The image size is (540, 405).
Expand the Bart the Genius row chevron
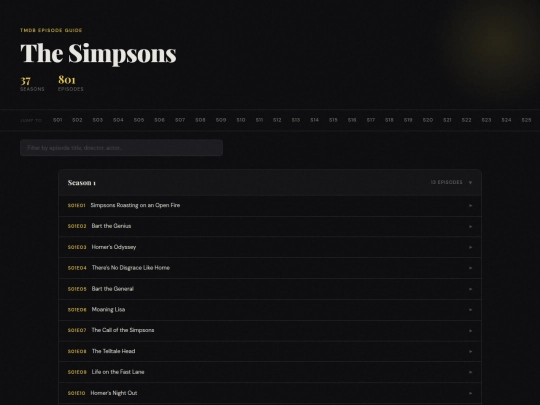(470, 226)
